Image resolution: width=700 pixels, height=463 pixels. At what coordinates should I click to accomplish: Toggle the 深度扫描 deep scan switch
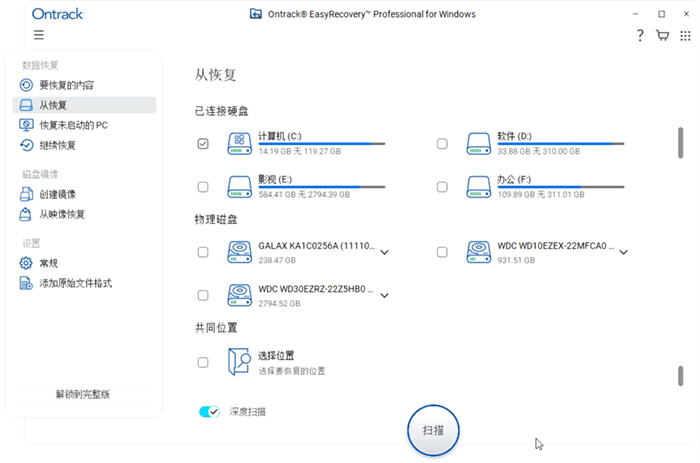[x=209, y=412]
